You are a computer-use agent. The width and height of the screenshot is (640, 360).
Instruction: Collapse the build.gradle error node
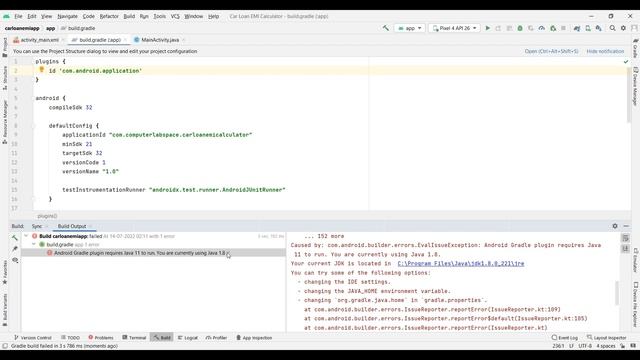pos(34,244)
